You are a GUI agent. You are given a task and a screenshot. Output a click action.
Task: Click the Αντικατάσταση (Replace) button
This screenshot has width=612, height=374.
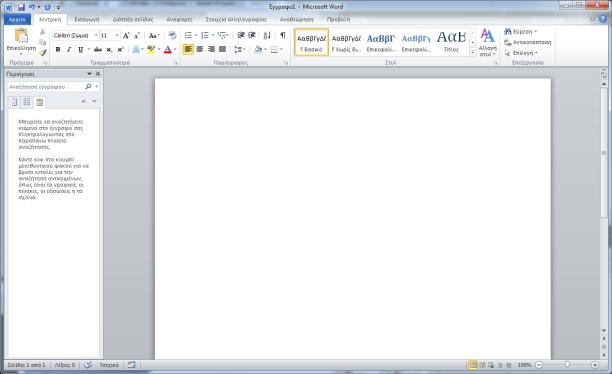pyautogui.click(x=528, y=42)
